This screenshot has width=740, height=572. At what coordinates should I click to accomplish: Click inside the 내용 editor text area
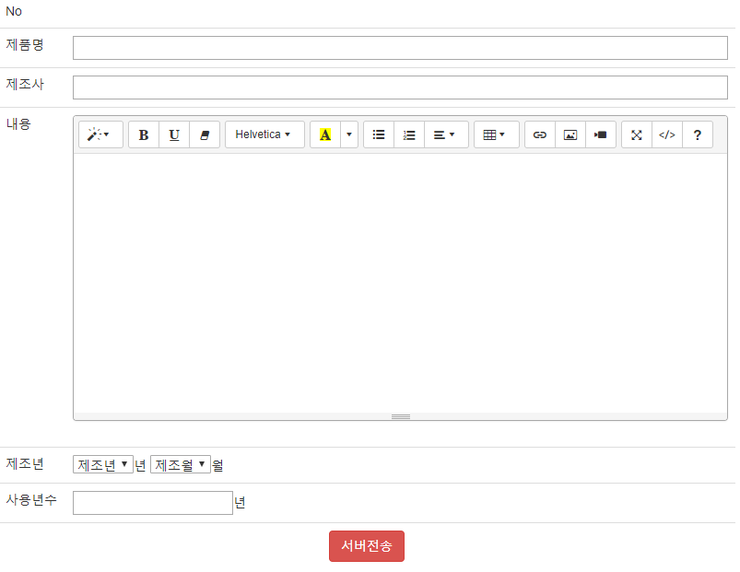(x=400, y=283)
